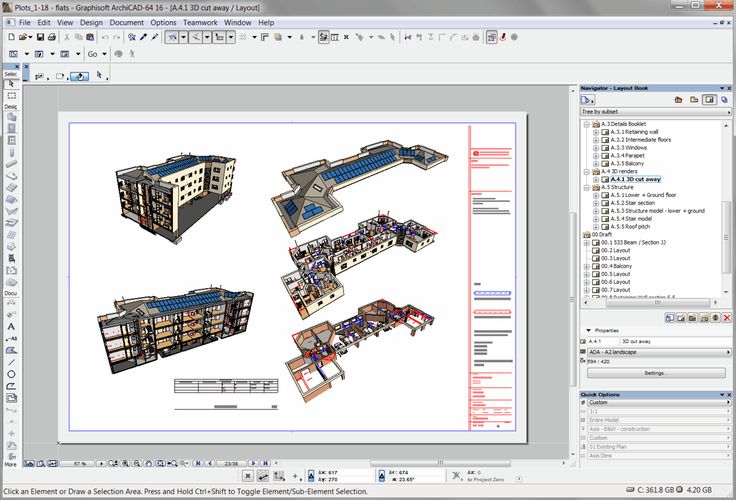Viewport: 736px width, 500px height.
Task: Click the Settings... button
Action: (655, 372)
